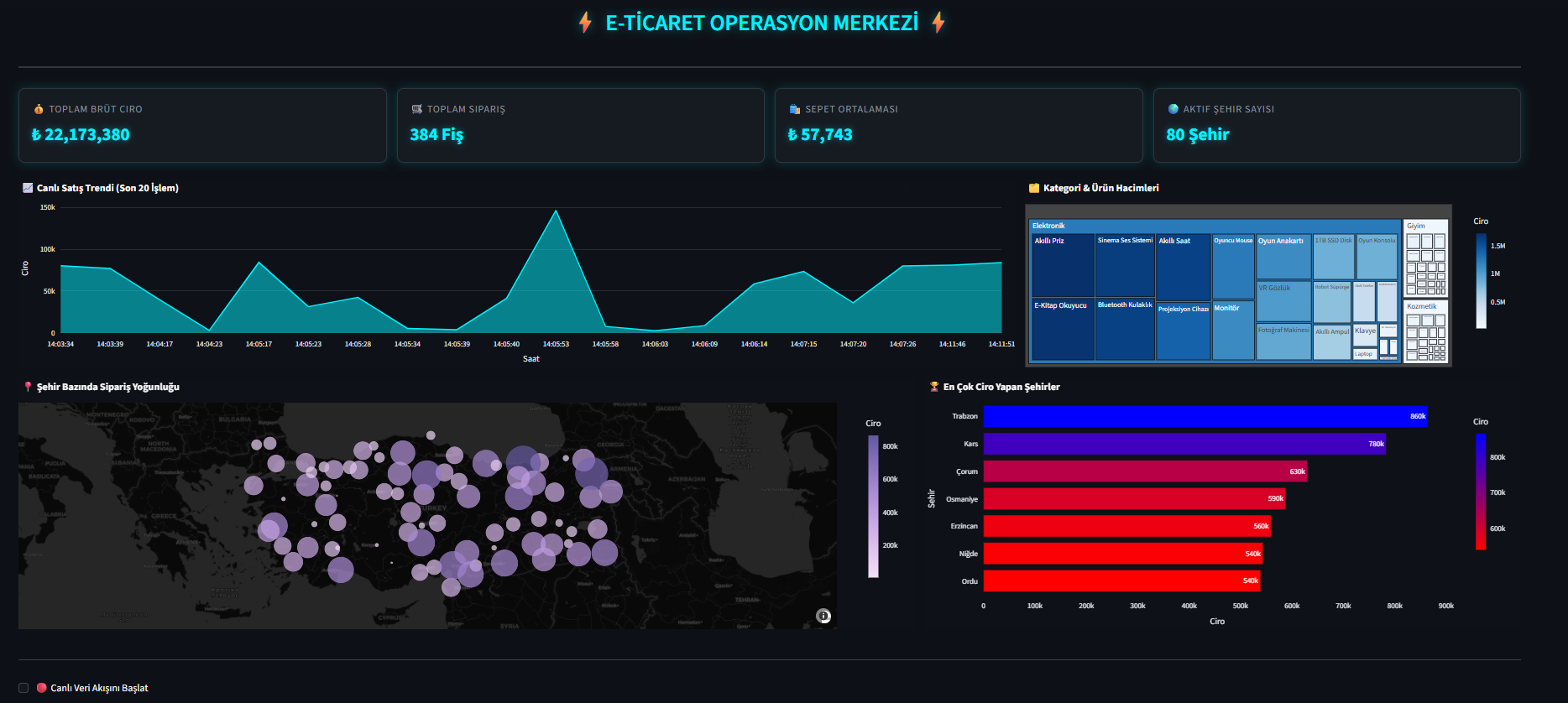Select the Kars 780k bar
The height and width of the screenshot is (703, 1568).
(x=1184, y=444)
